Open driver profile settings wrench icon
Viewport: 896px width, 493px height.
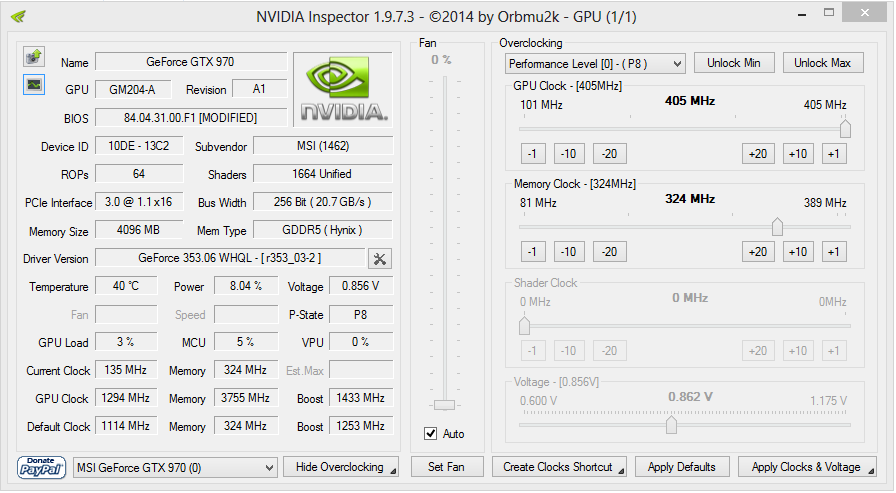379,259
